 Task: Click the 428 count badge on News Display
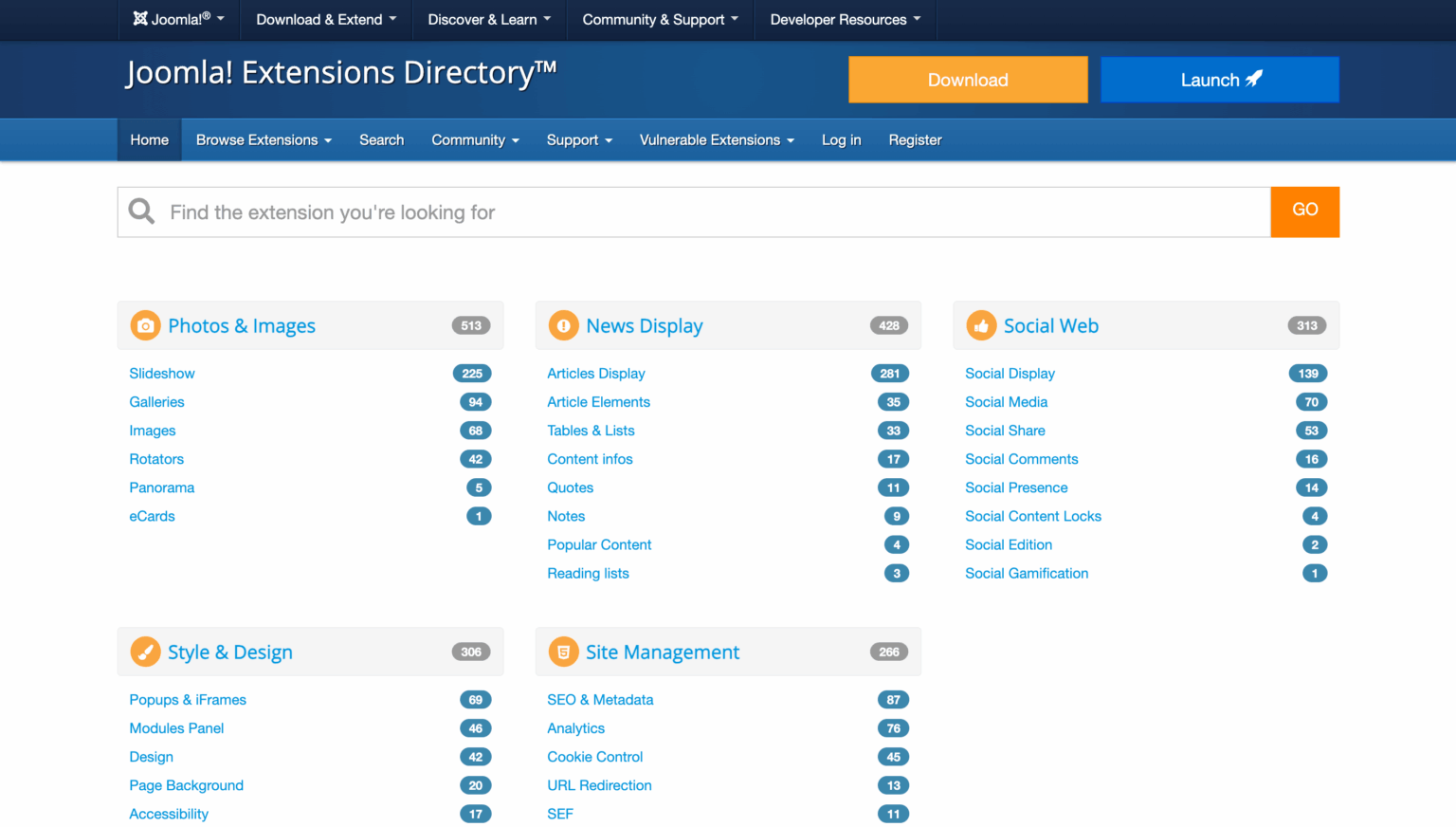[888, 325]
